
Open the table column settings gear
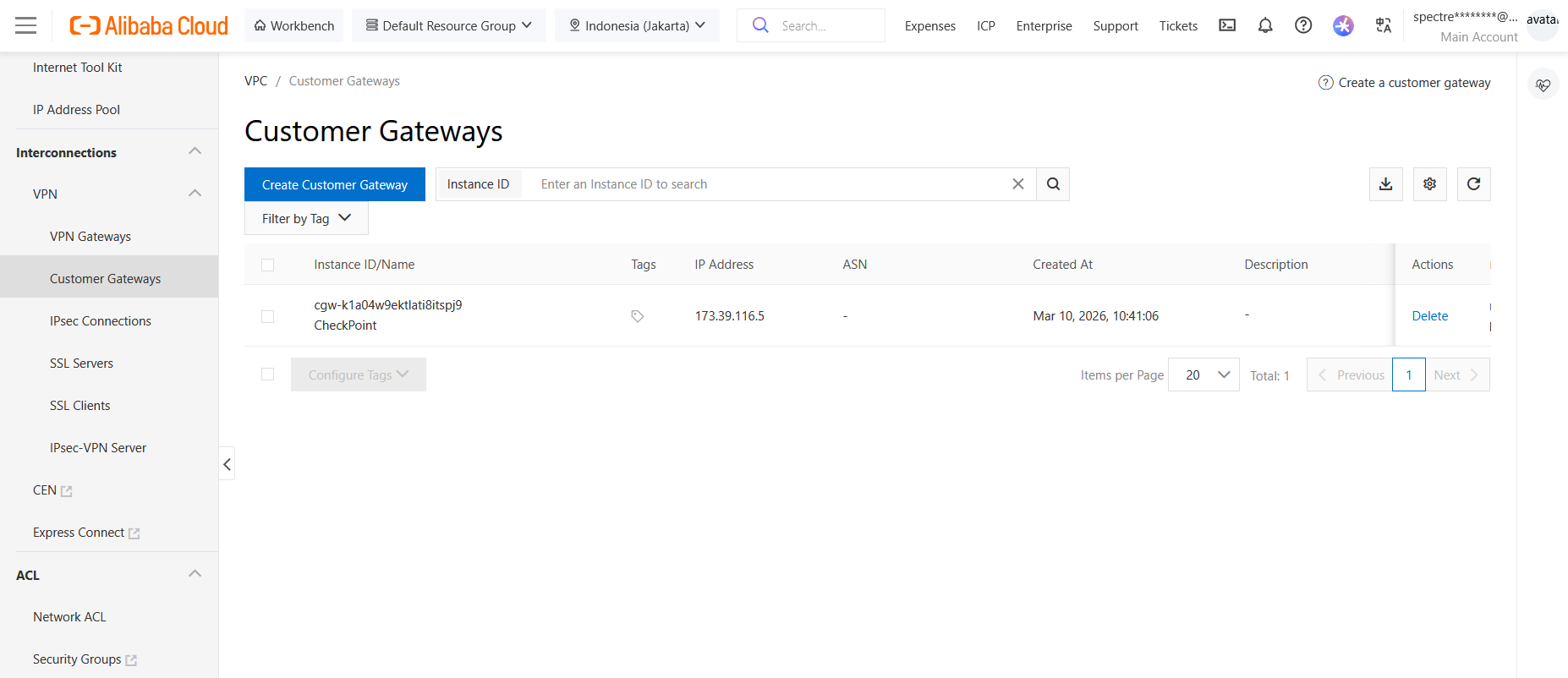[1429, 184]
